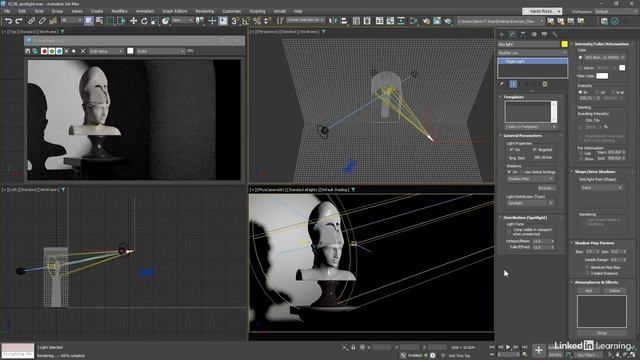Click the Exclude button
This screenshot has height=360, width=640.
pos(546,188)
